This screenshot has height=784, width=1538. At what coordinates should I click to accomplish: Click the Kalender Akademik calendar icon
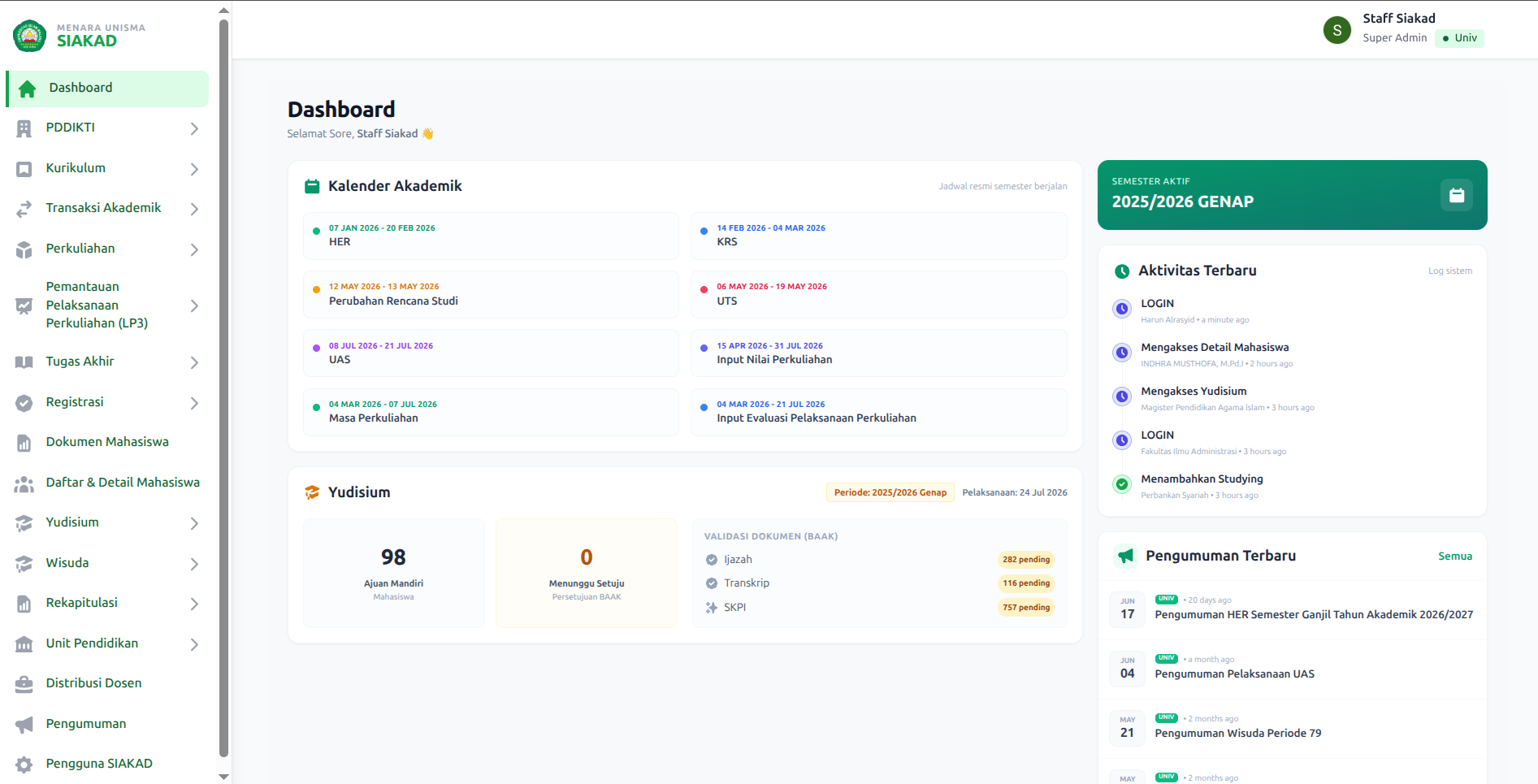(312, 187)
